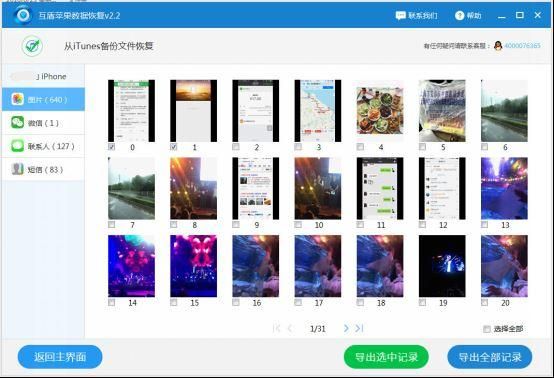Open customer service number 4000076365 link
The width and height of the screenshot is (554, 378).
522,46
